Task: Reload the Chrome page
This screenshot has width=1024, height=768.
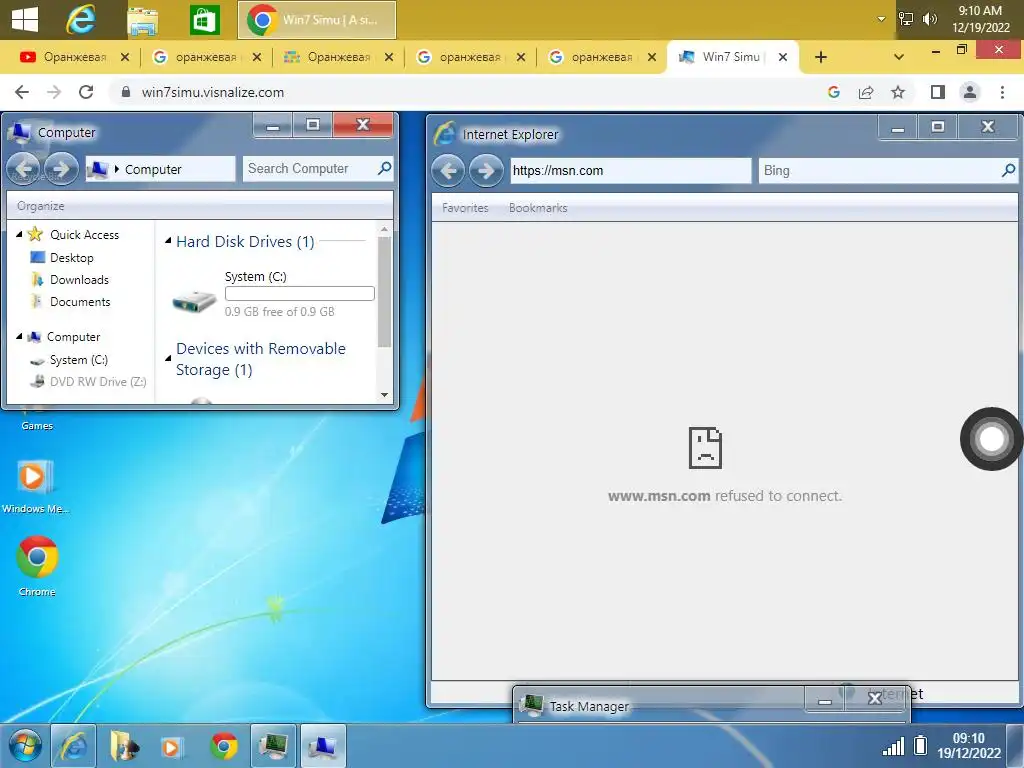Action: [86, 92]
